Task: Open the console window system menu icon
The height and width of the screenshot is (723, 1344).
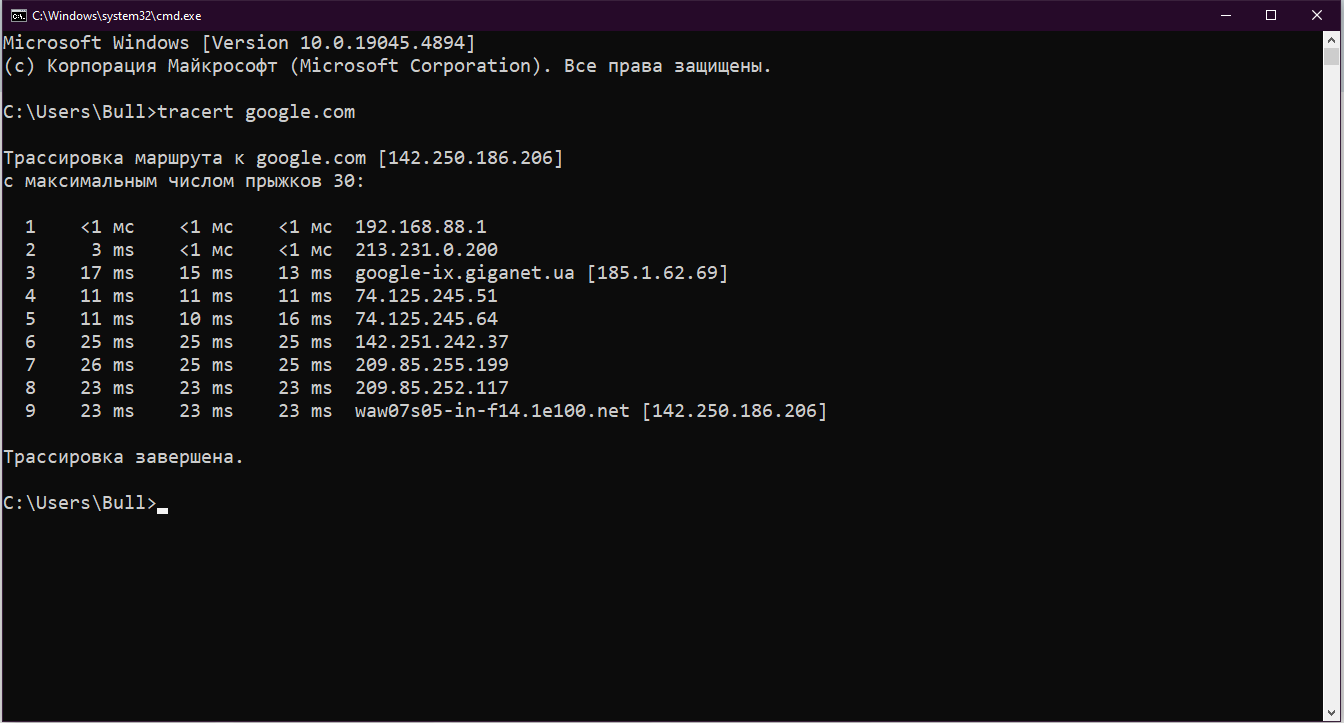Action: (17, 15)
